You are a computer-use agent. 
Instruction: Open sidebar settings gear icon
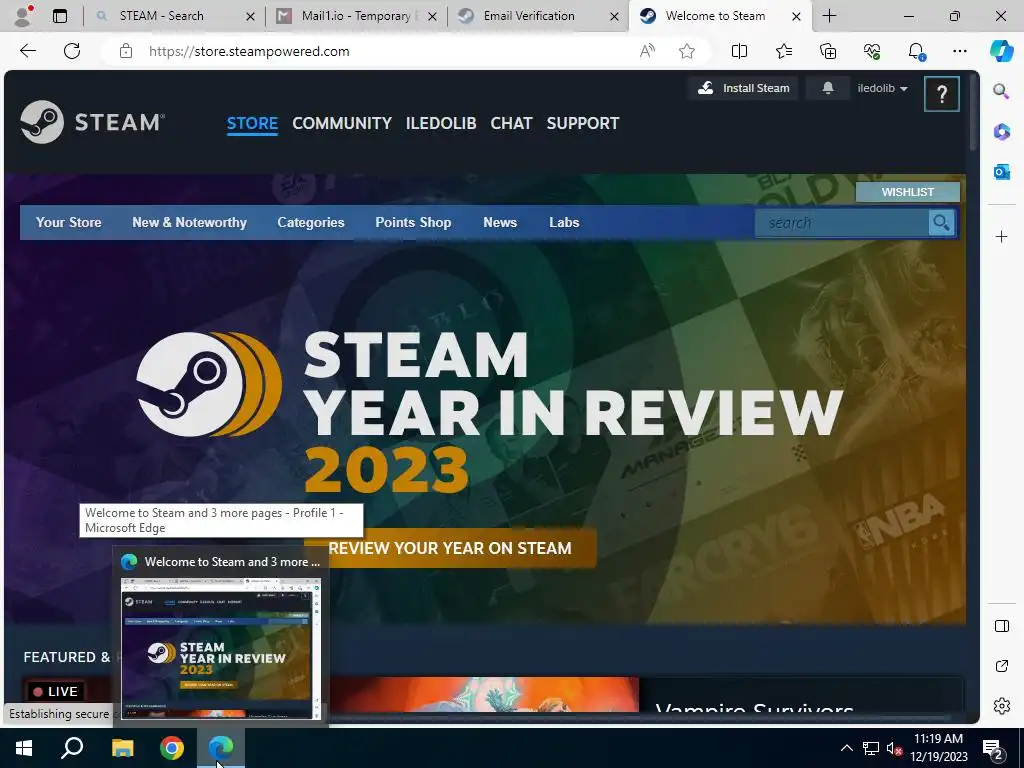[1001, 706]
